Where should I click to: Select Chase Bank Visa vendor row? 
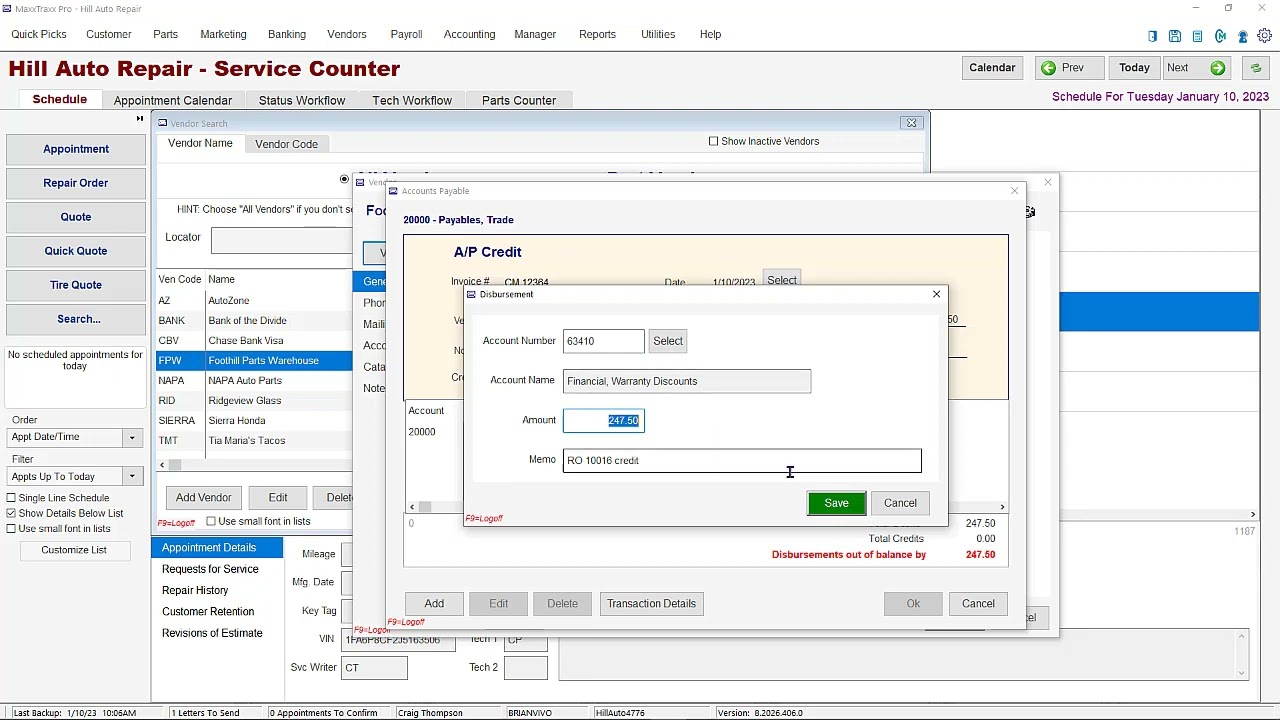(255, 341)
